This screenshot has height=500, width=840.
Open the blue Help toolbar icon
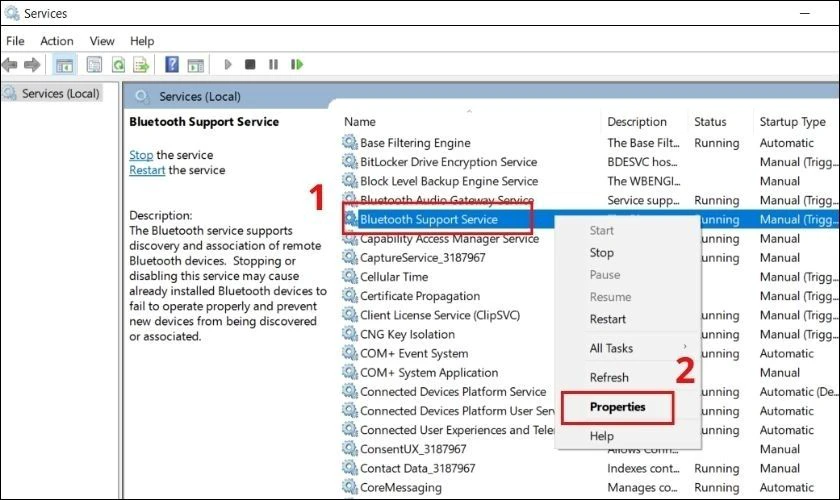pyautogui.click(x=172, y=65)
